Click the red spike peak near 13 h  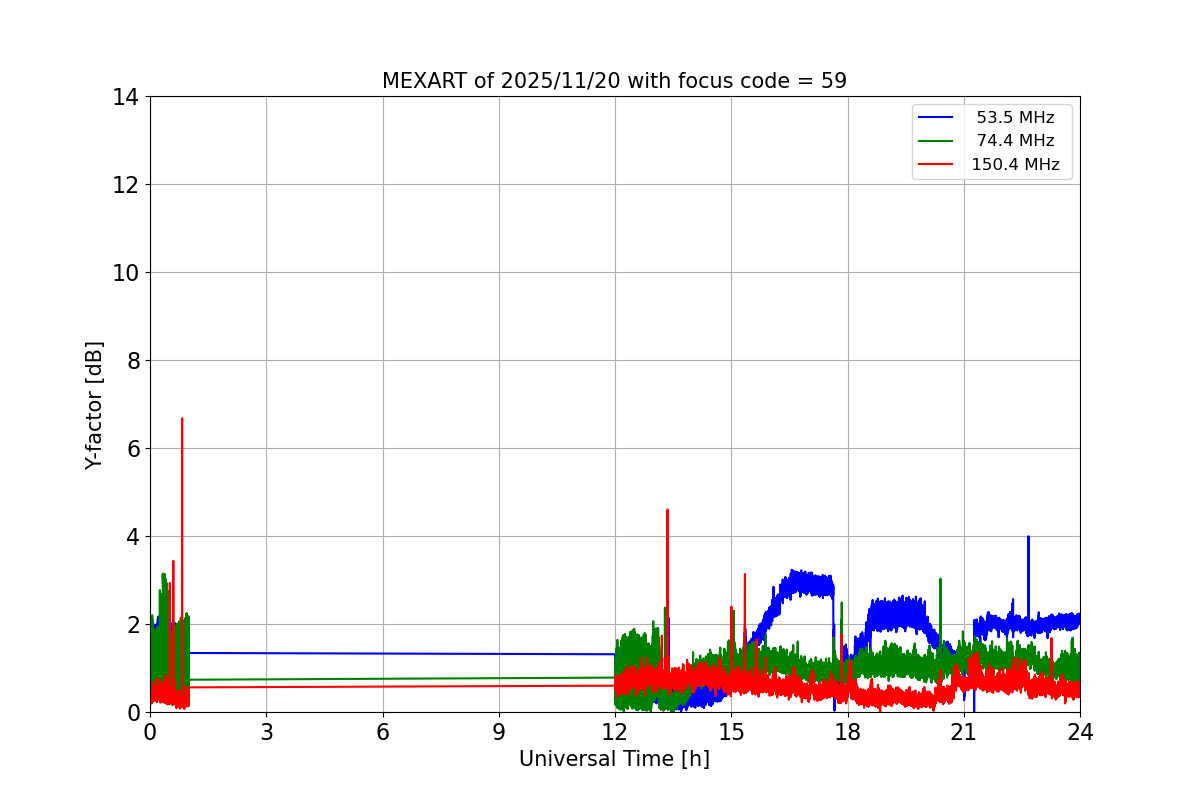[667, 510]
